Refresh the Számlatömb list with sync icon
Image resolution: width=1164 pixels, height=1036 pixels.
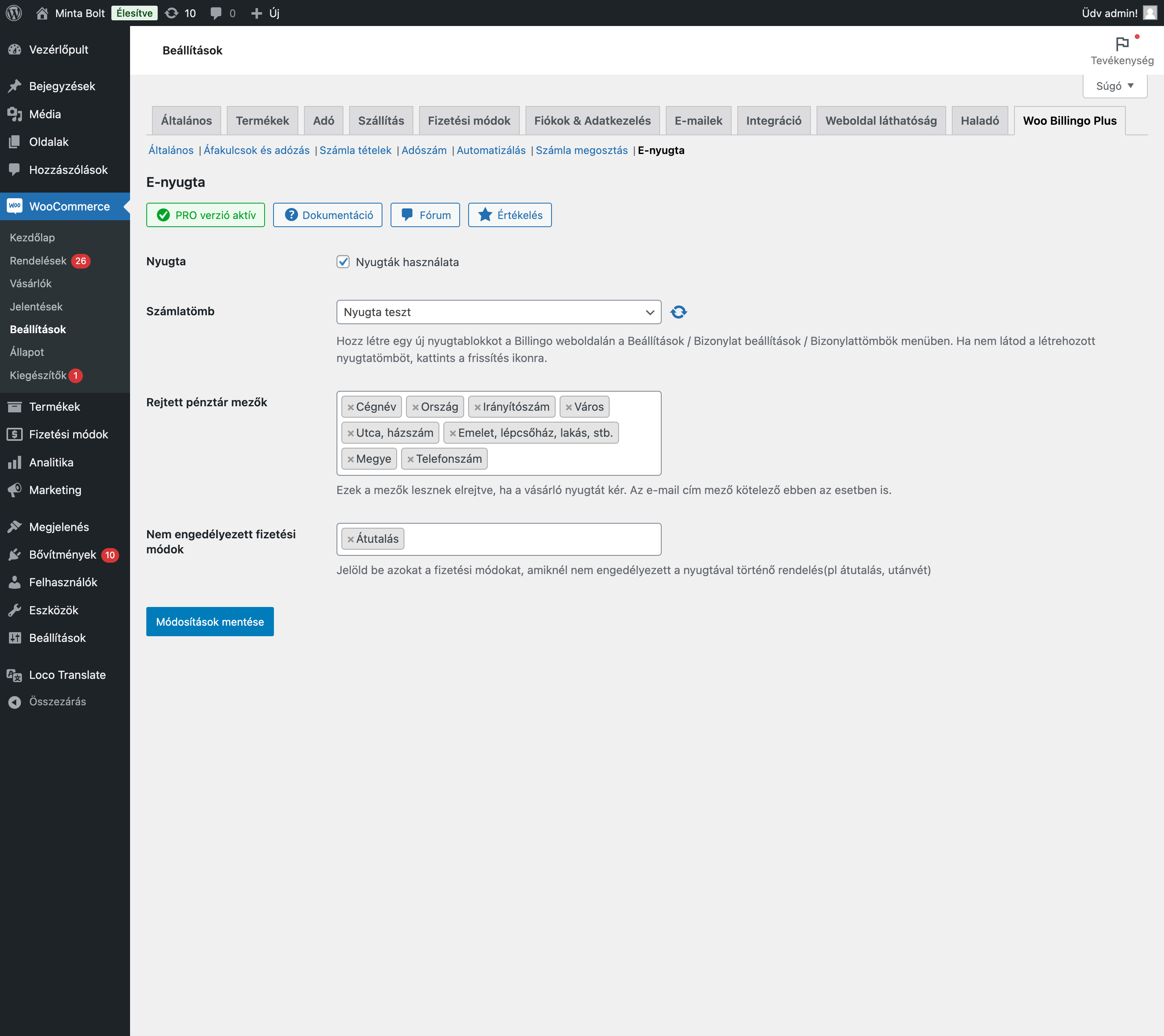[678, 312]
